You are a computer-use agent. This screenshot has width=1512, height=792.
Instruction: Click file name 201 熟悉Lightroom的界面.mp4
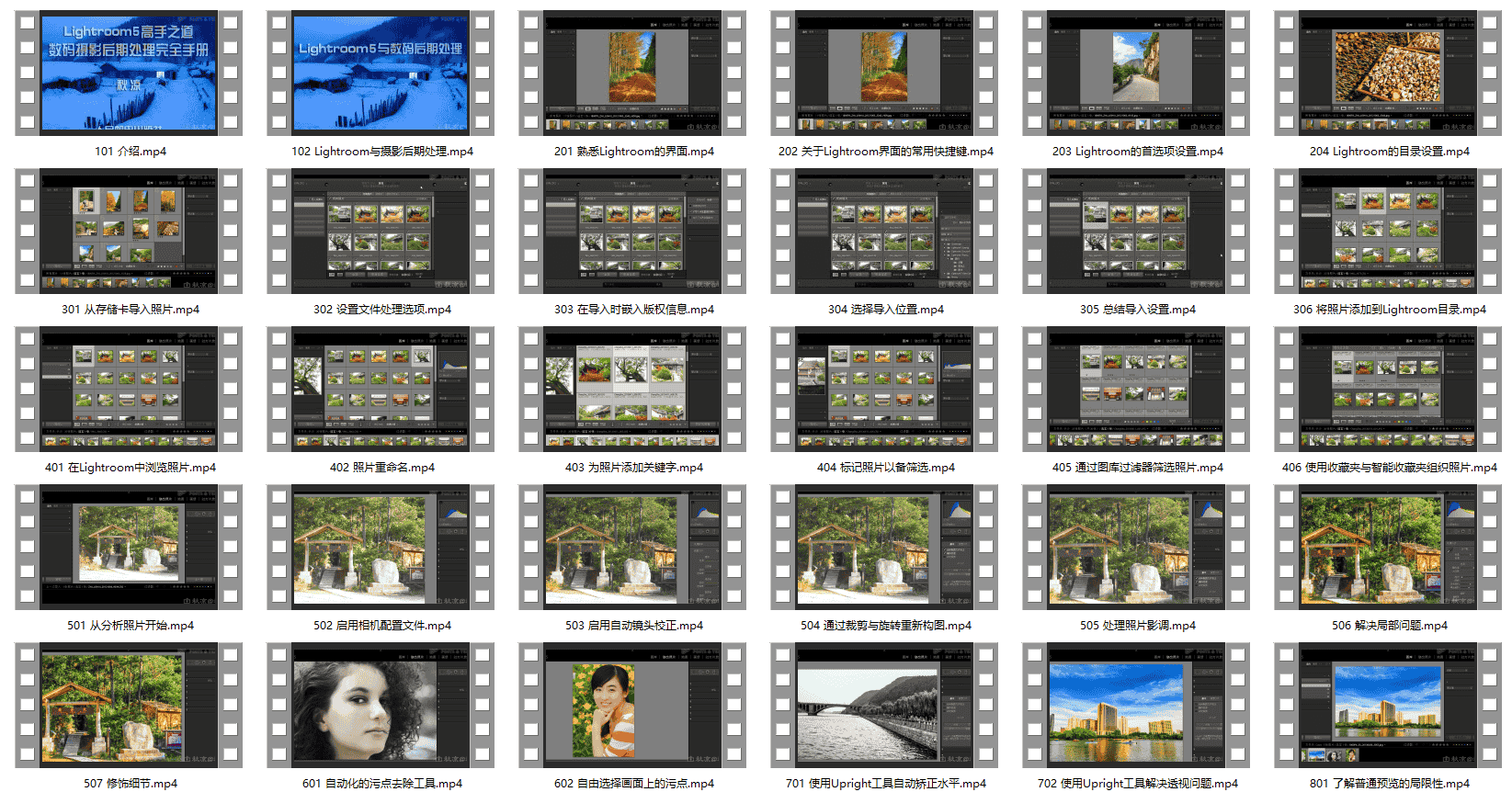click(633, 152)
